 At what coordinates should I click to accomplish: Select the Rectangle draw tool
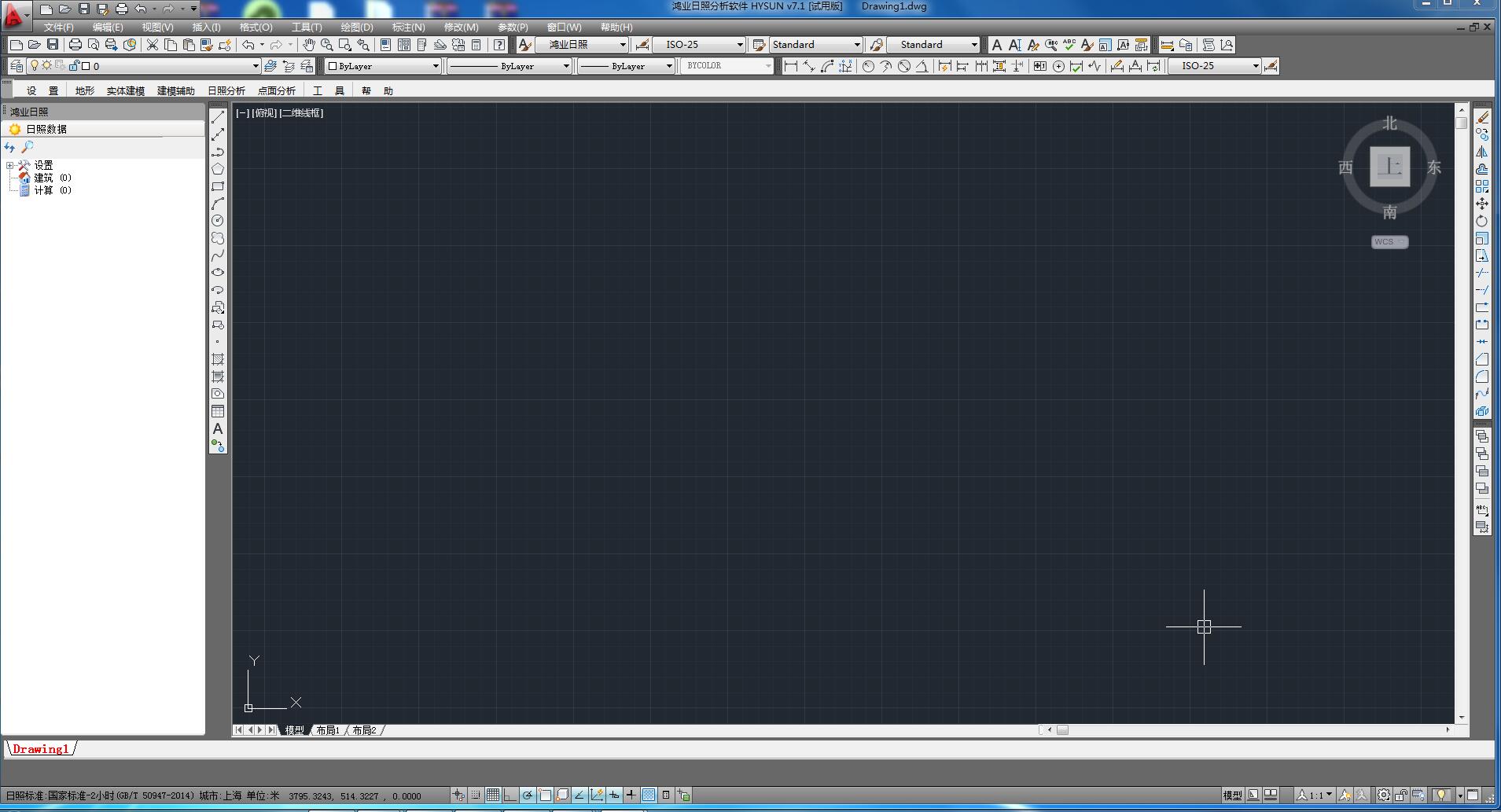(218, 186)
